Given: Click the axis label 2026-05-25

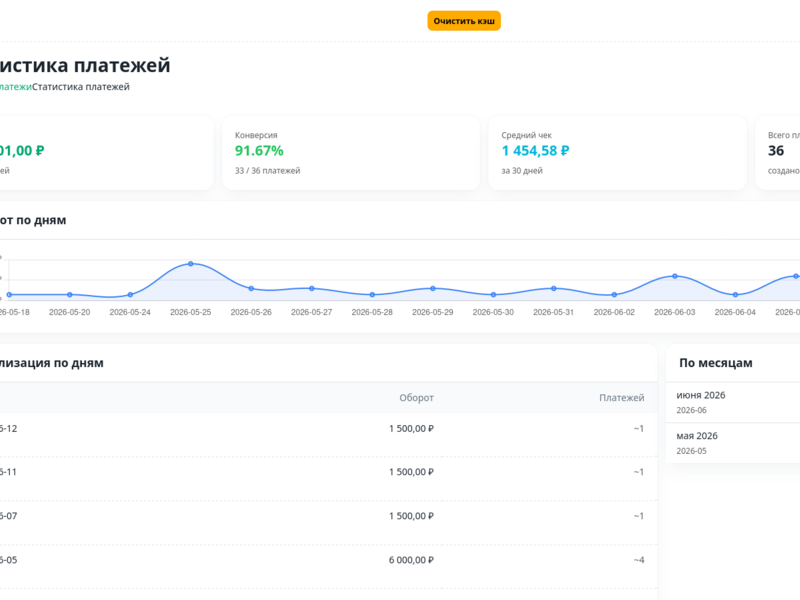Looking at the screenshot, I should point(190,312).
